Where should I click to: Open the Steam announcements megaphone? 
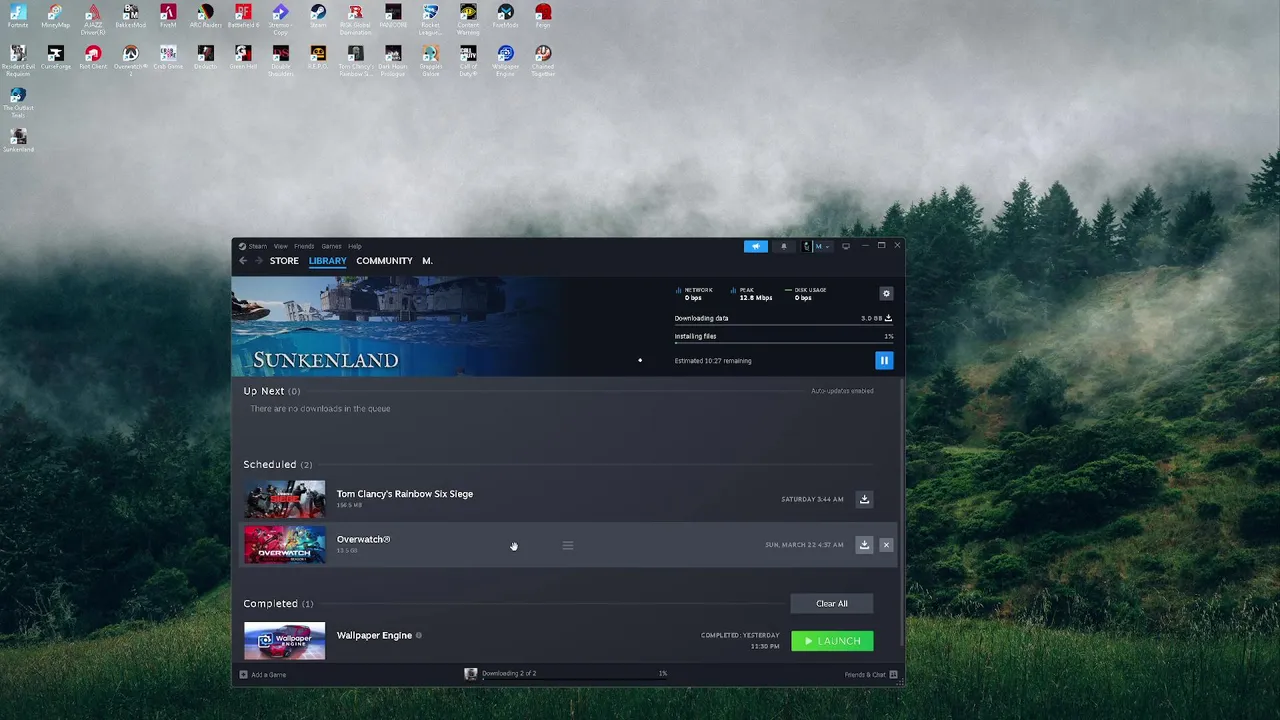coord(756,246)
